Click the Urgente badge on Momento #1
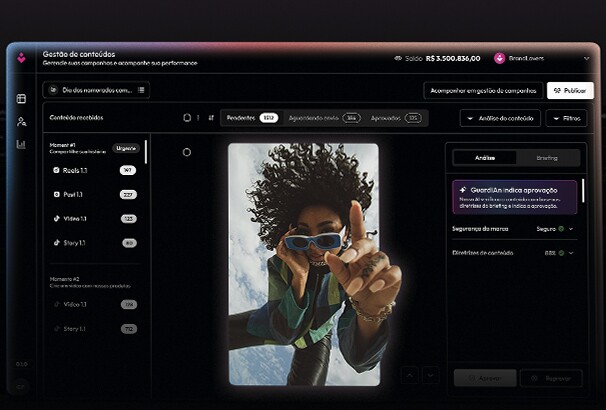Viewport: 606px width, 410px height. (126, 148)
